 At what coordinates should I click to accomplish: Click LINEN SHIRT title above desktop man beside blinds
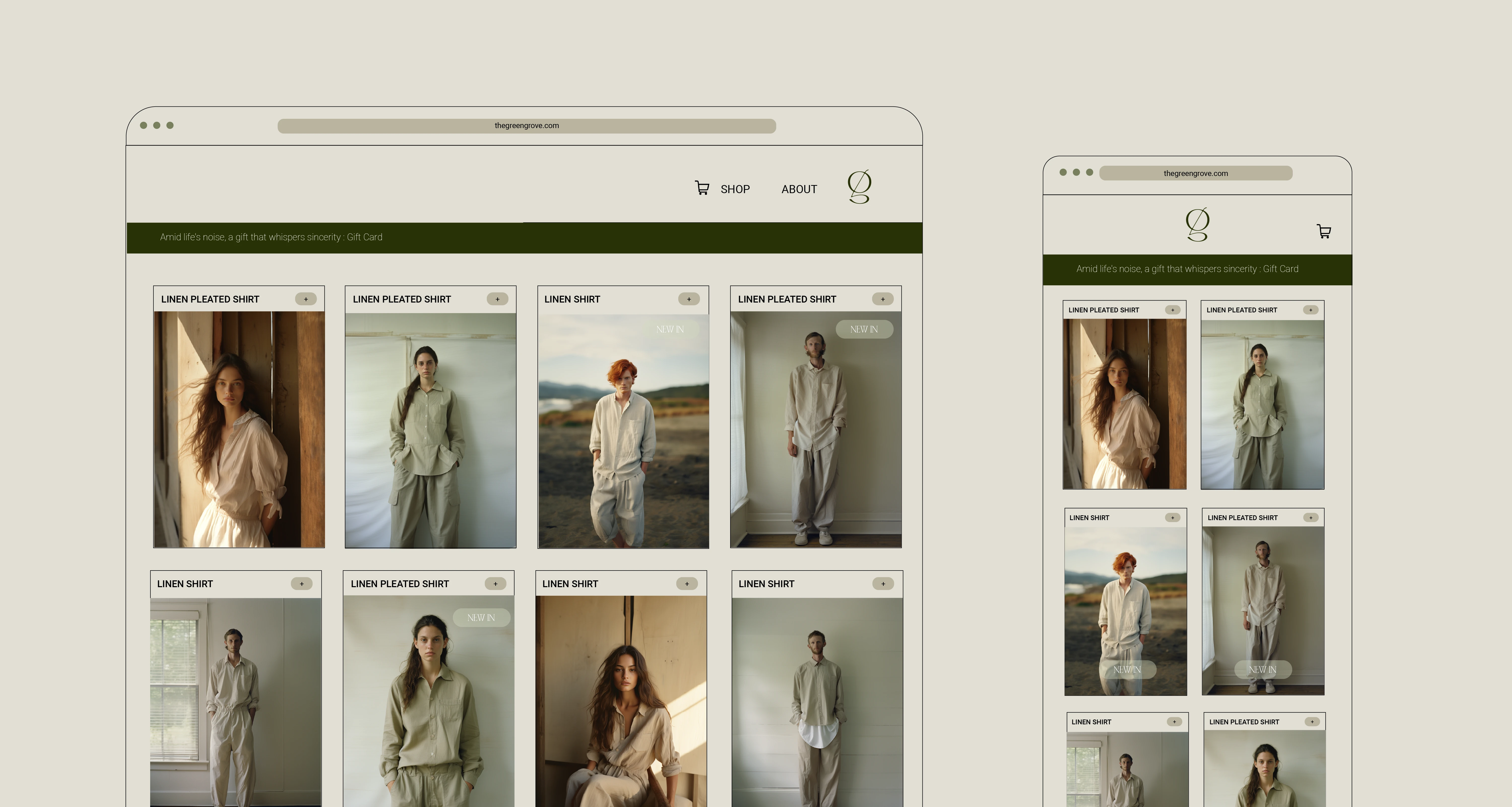(x=185, y=584)
